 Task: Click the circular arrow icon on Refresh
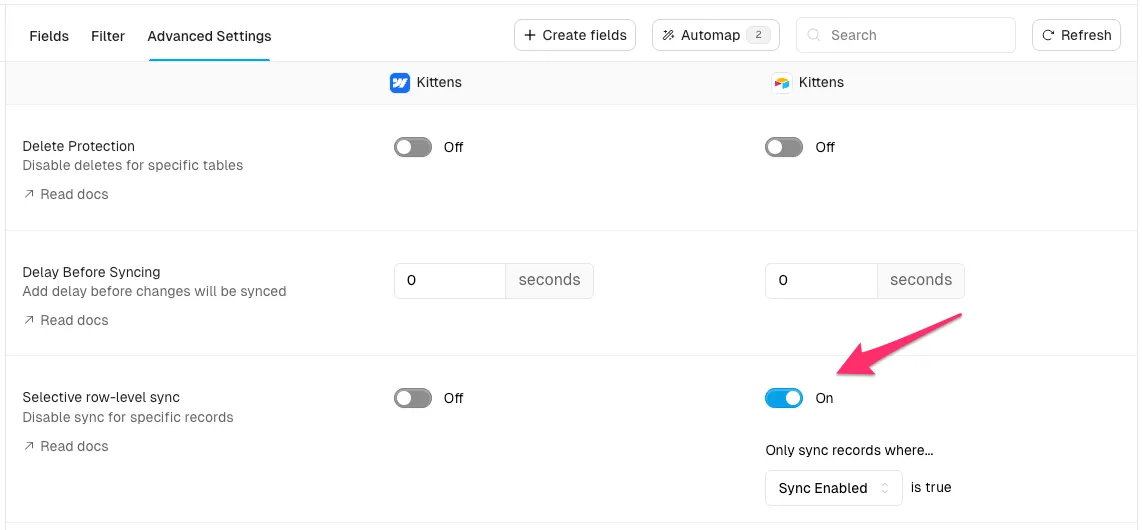pos(1048,35)
